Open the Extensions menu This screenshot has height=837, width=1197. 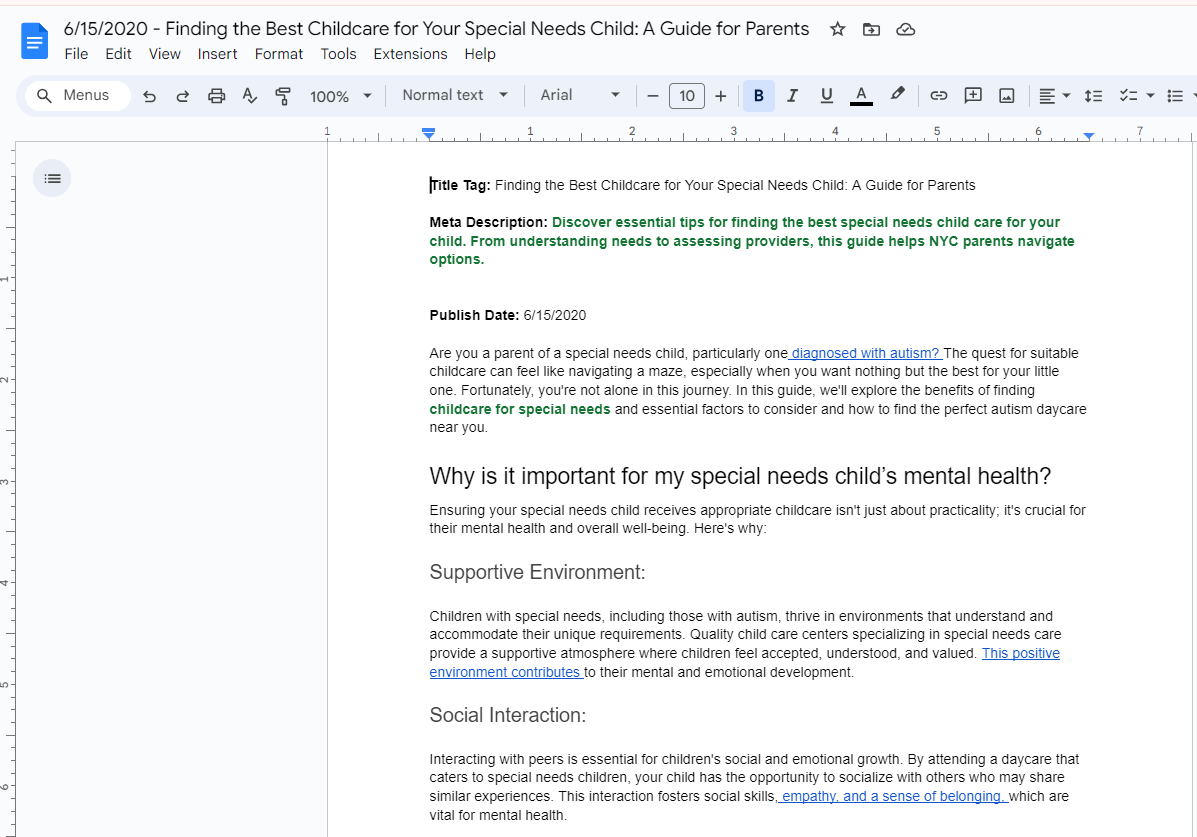pos(410,54)
